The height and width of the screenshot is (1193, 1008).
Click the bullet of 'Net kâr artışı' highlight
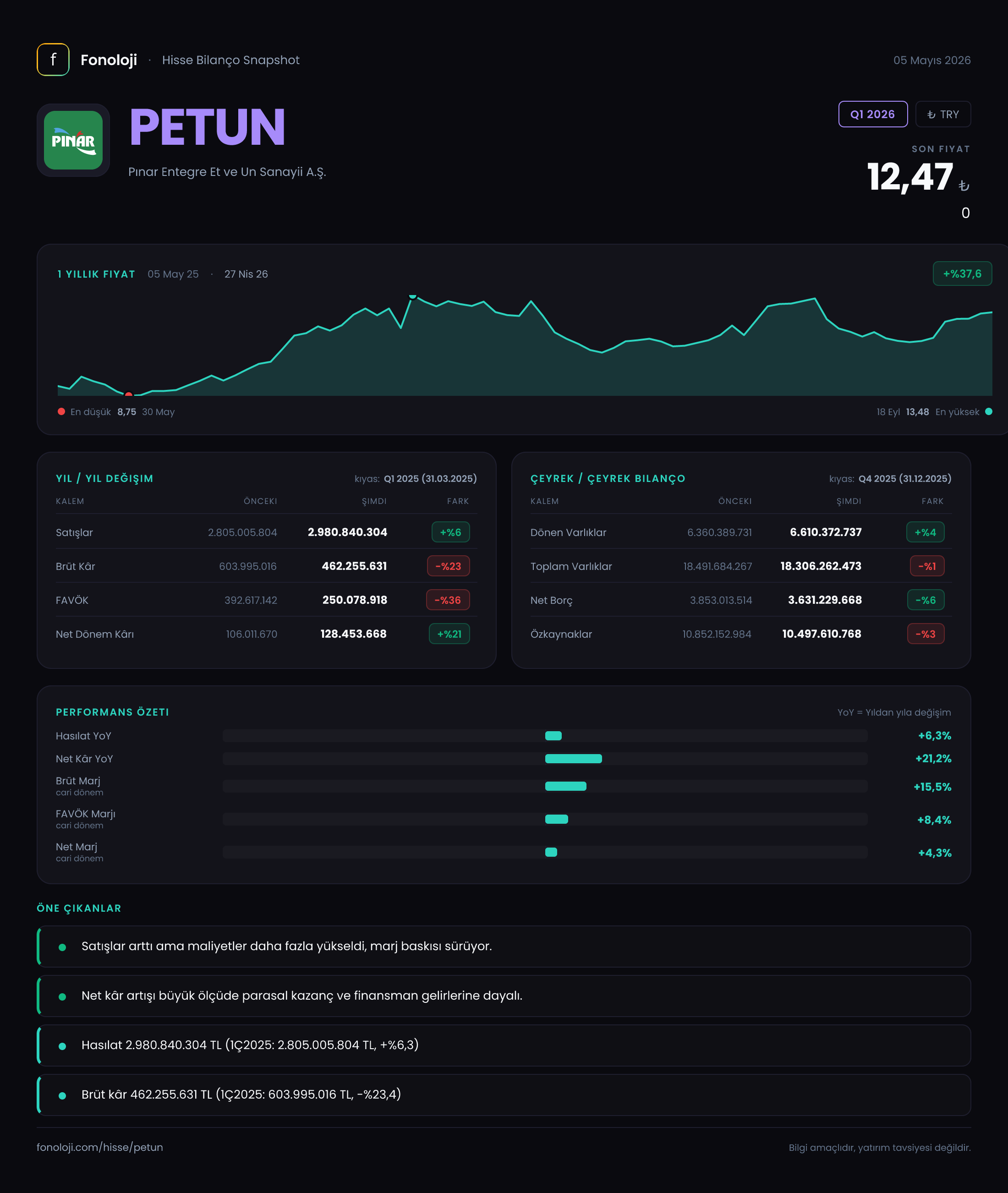pos(62,996)
